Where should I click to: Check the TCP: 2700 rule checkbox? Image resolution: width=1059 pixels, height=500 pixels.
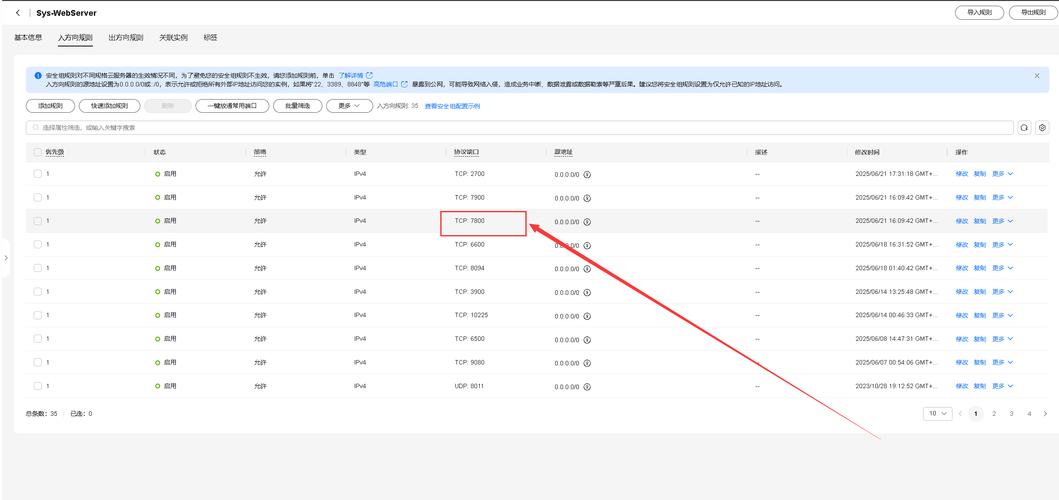click(x=37, y=174)
